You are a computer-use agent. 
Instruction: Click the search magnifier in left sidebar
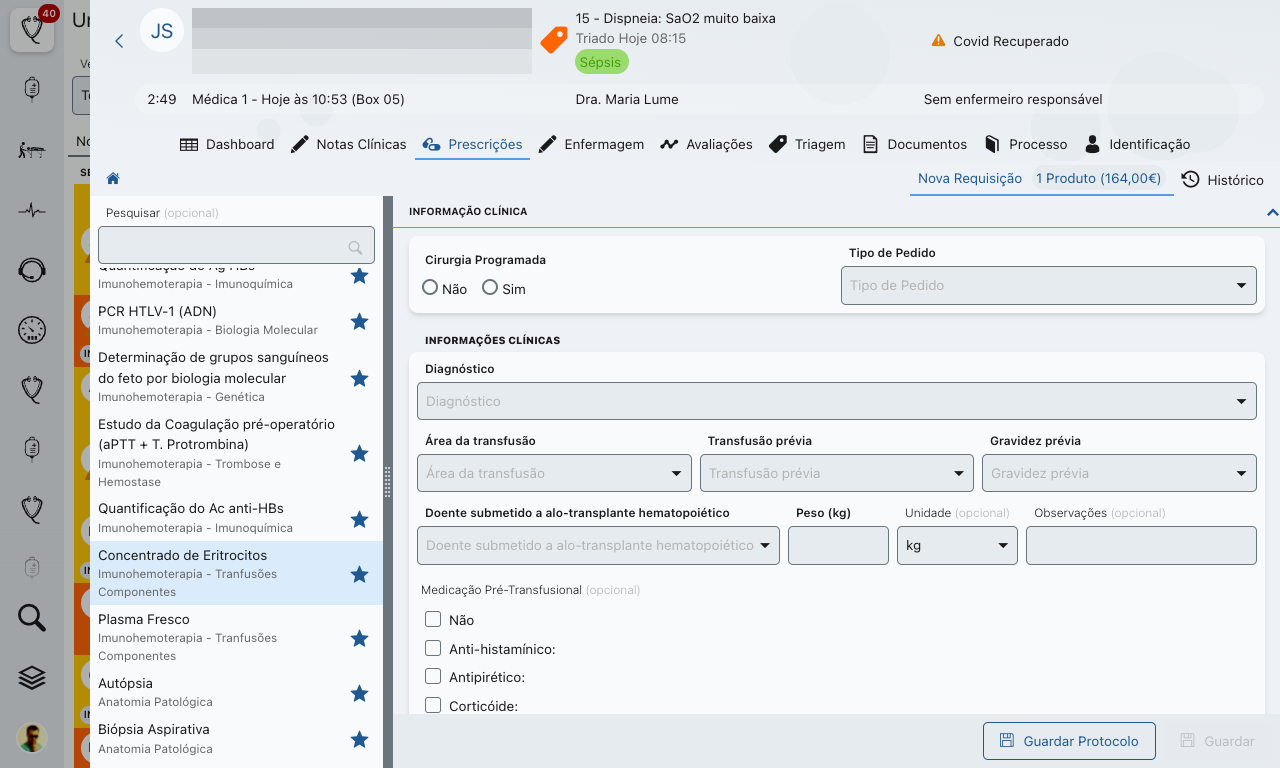point(32,618)
